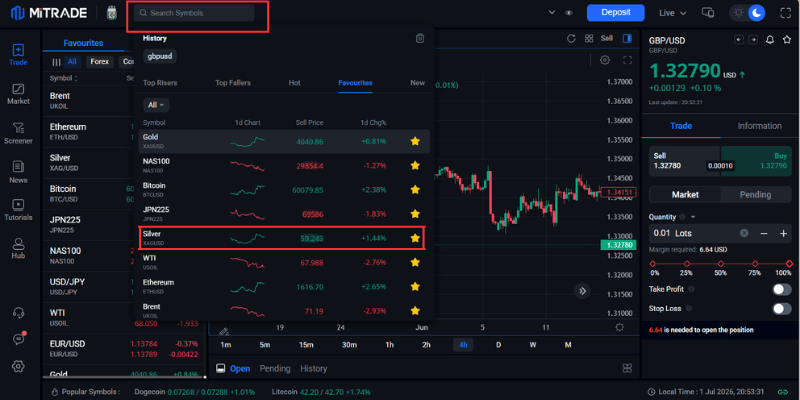This screenshot has width=800, height=400.
Task: Click the blue Deposit button
Action: coord(616,13)
